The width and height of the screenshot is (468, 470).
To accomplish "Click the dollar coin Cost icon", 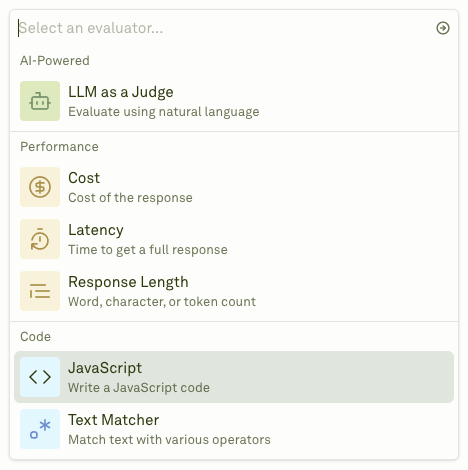I will [x=40, y=187].
